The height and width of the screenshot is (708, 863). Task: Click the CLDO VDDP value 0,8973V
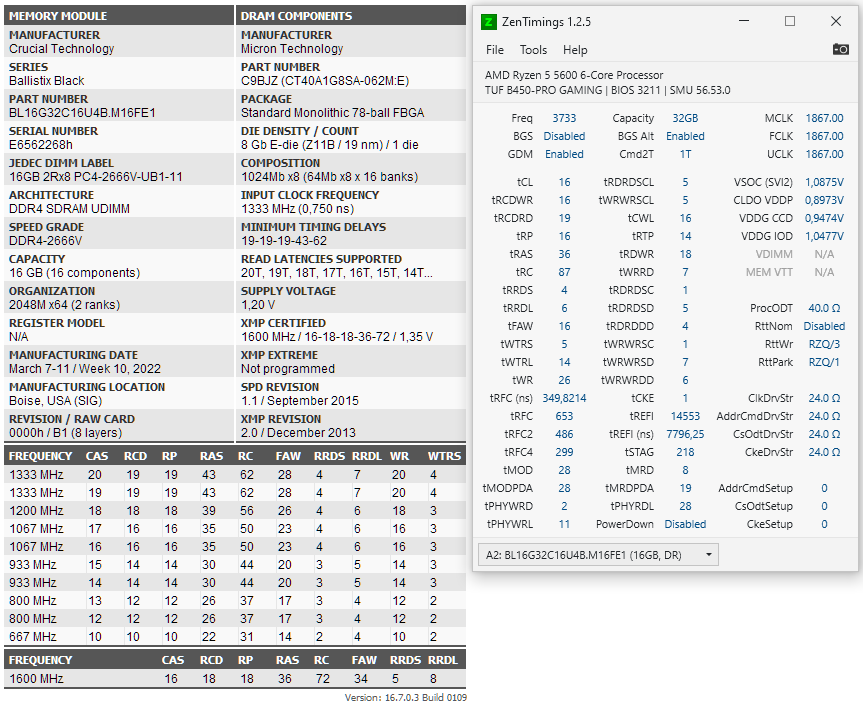click(824, 200)
